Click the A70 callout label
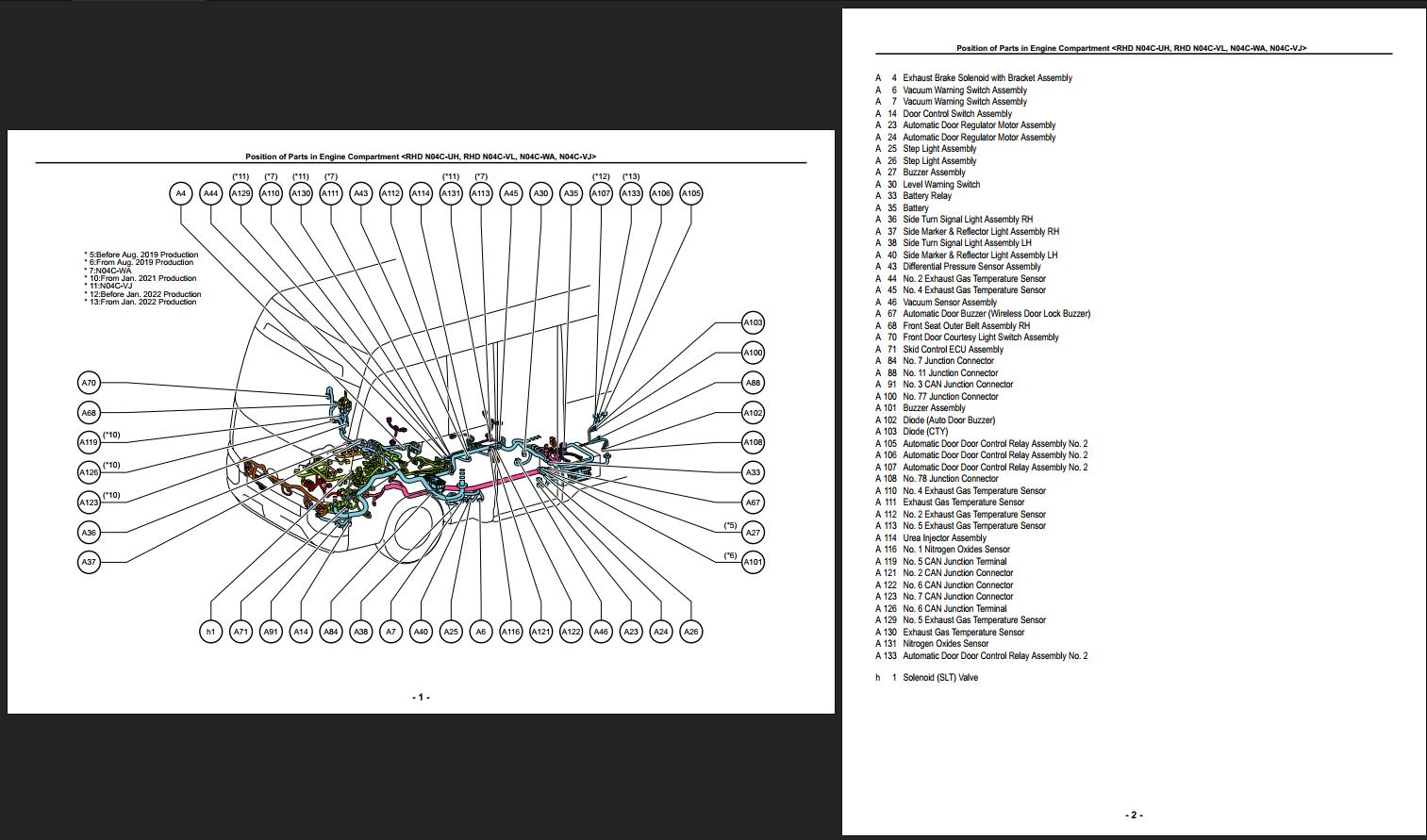1427x840 pixels. coord(88,383)
